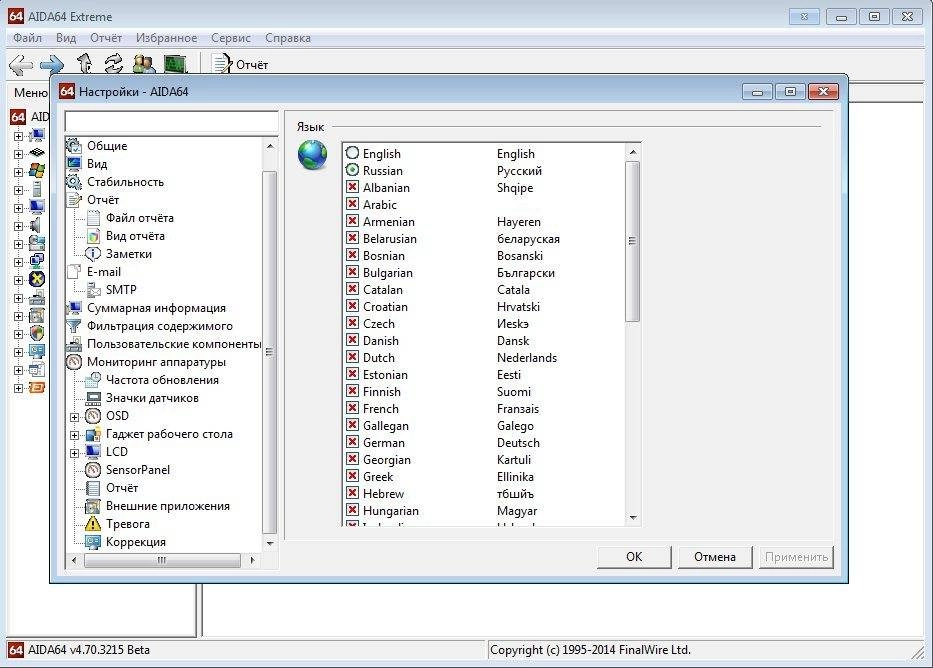
Task: Select Общие settings category icon
Action: click(x=74, y=146)
